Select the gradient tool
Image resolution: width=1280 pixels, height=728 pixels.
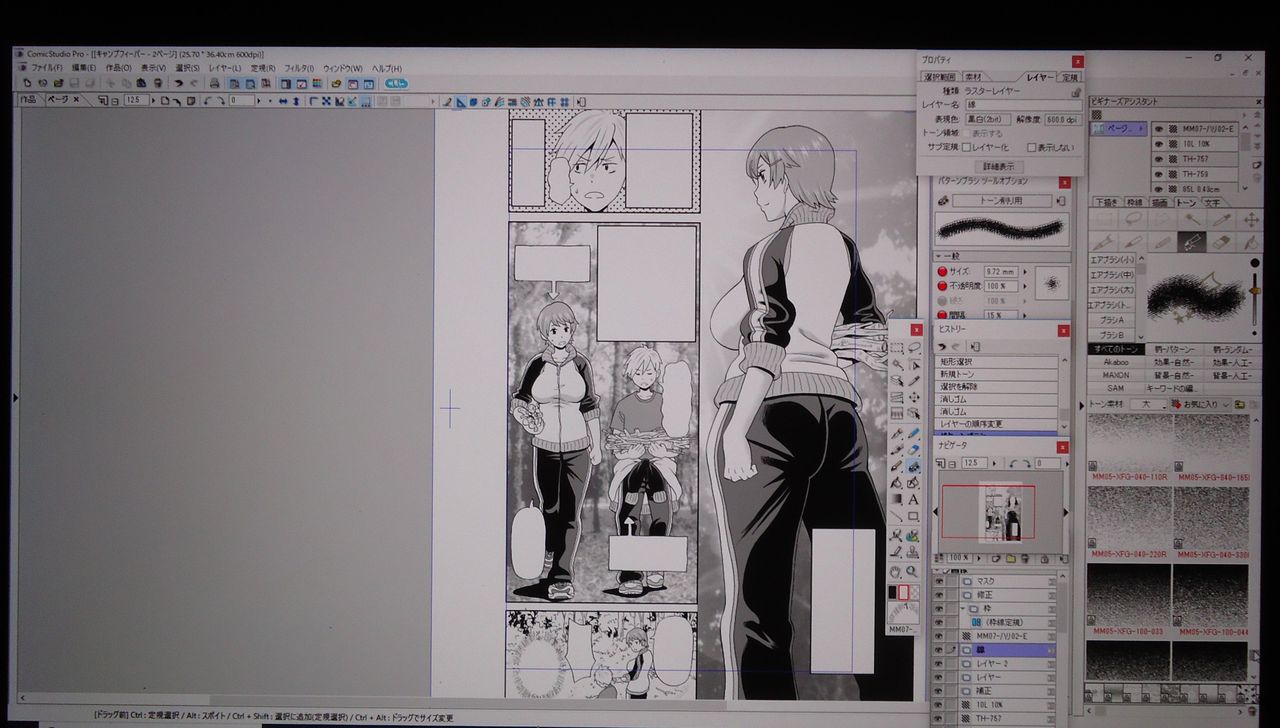[897, 499]
